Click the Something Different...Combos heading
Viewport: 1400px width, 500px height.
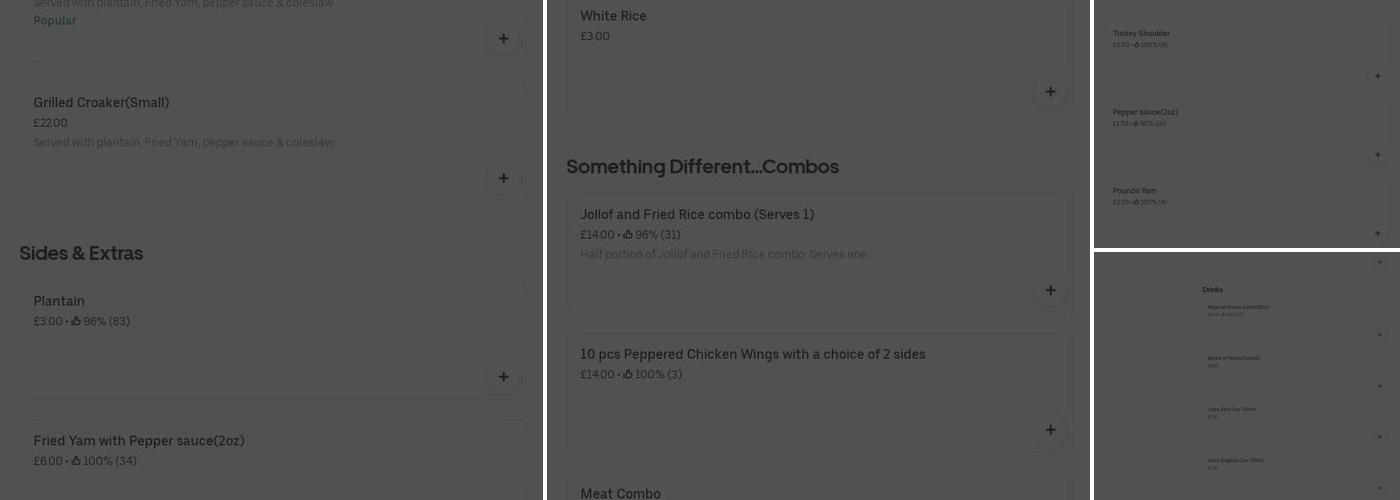(702, 166)
